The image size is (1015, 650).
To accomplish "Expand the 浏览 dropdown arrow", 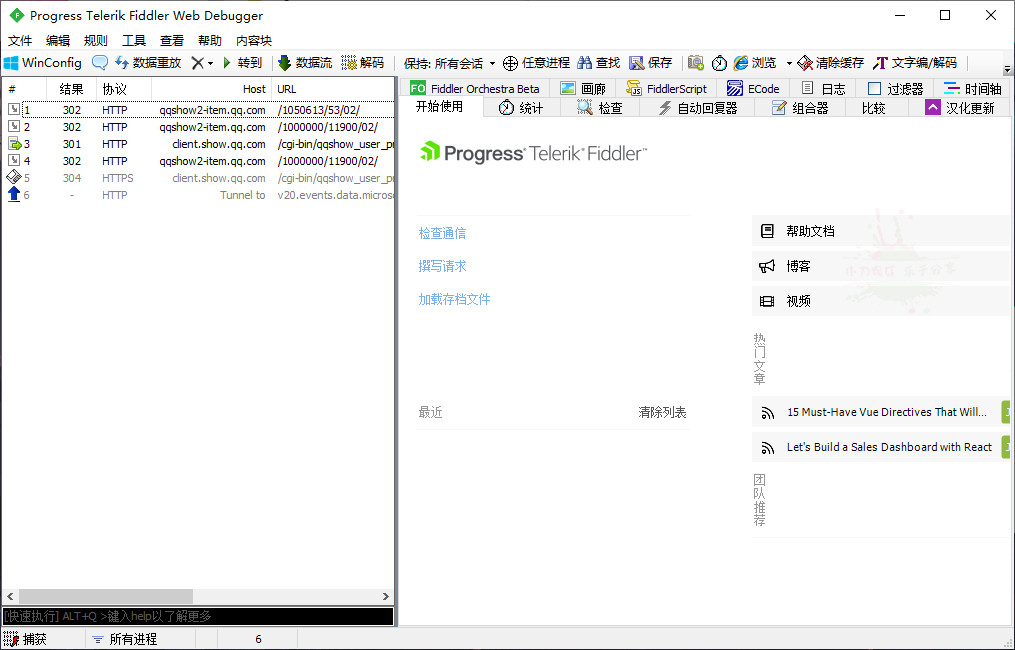I will click(788, 63).
